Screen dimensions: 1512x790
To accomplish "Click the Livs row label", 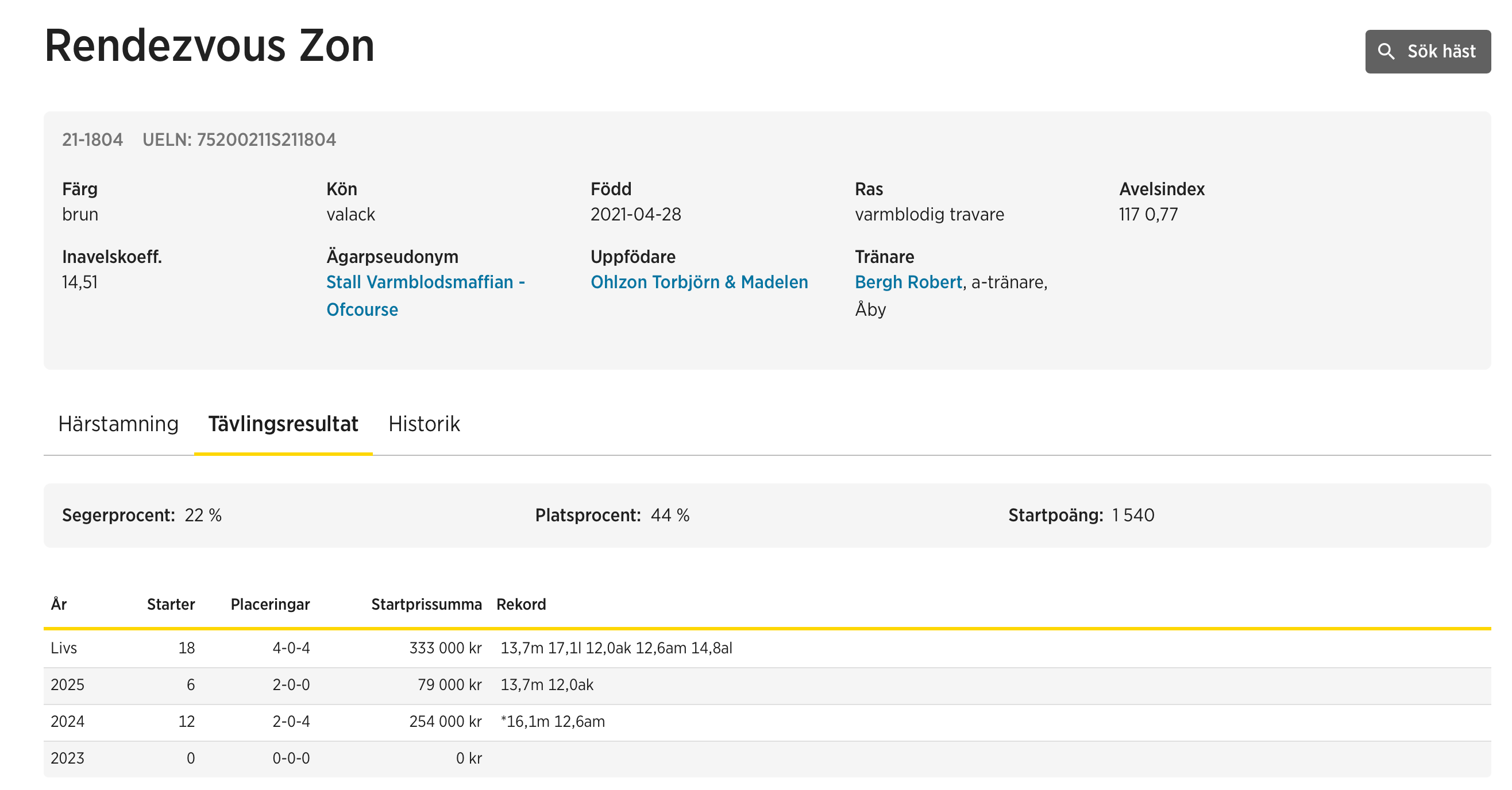I will click(x=64, y=648).
